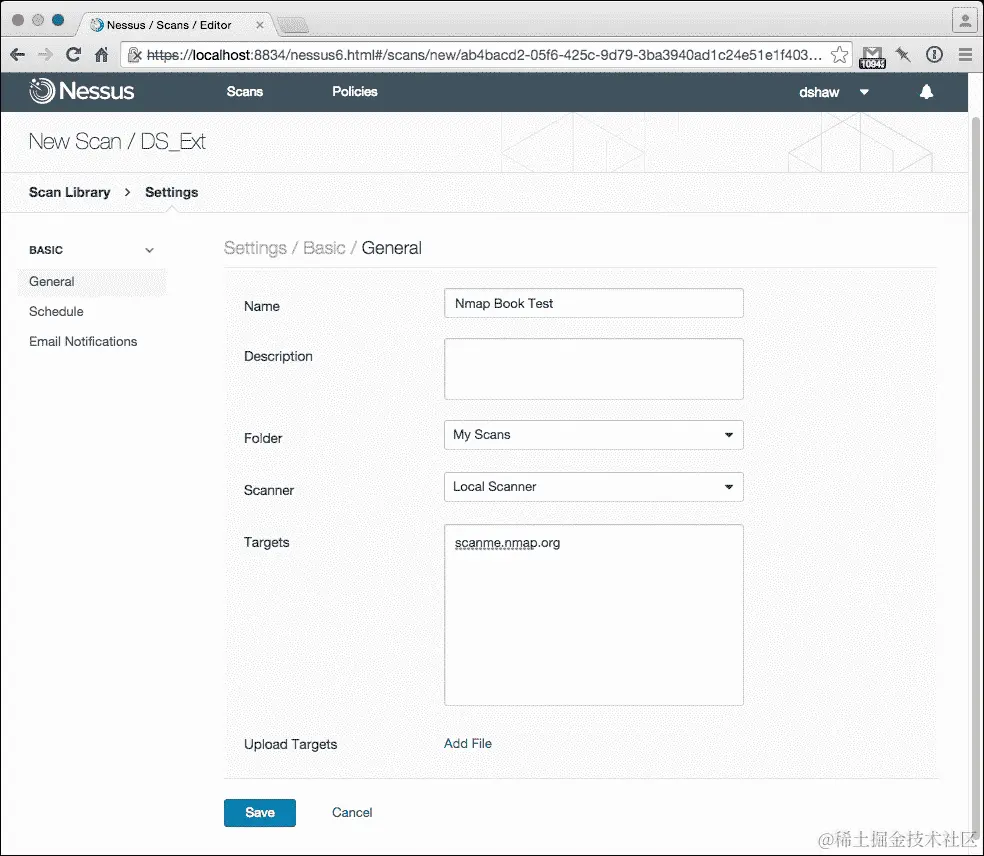
Task: Save the new scan
Action: 260,813
